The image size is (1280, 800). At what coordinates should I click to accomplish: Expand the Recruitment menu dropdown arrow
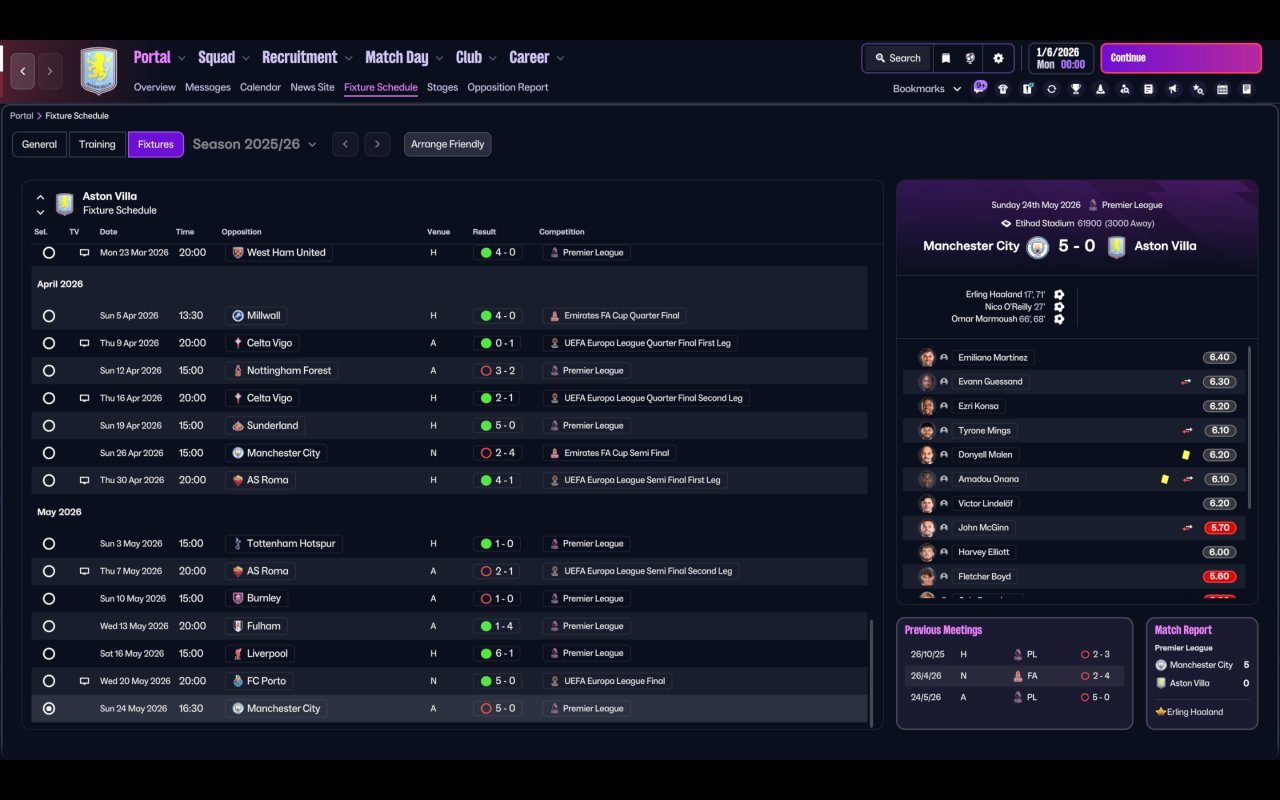coord(349,58)
